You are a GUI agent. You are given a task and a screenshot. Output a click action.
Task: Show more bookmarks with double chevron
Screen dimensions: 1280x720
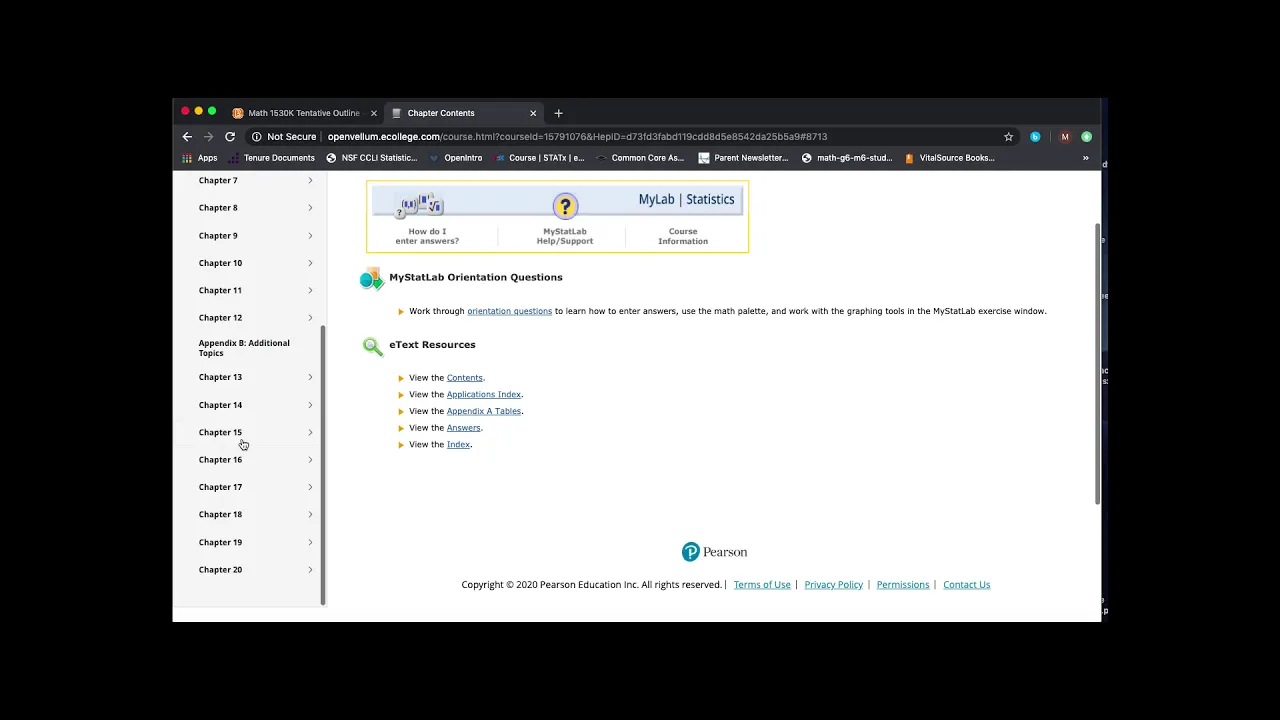(1085, 158)
